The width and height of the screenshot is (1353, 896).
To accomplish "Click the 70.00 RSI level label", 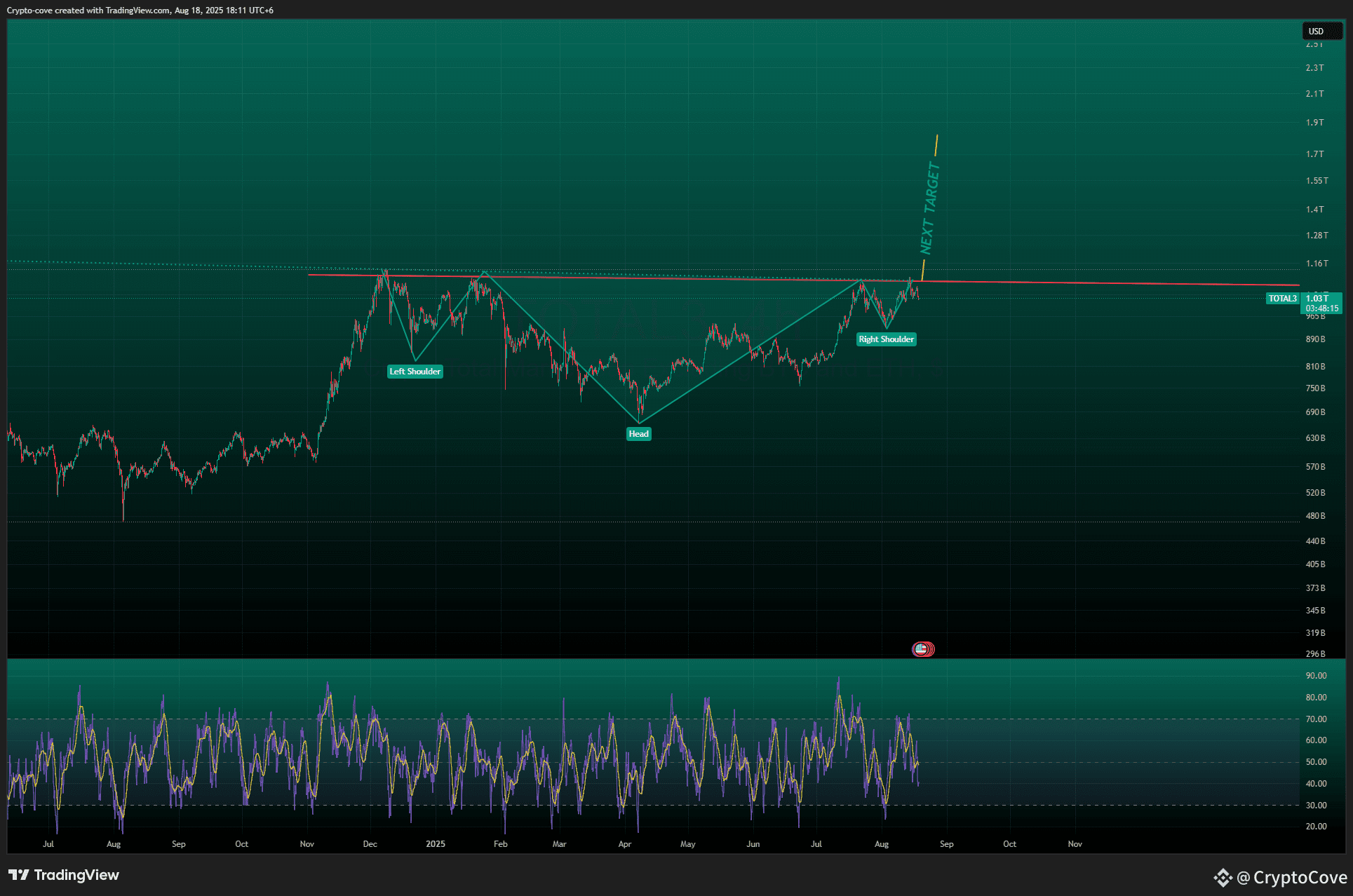I will [1316, 719].
